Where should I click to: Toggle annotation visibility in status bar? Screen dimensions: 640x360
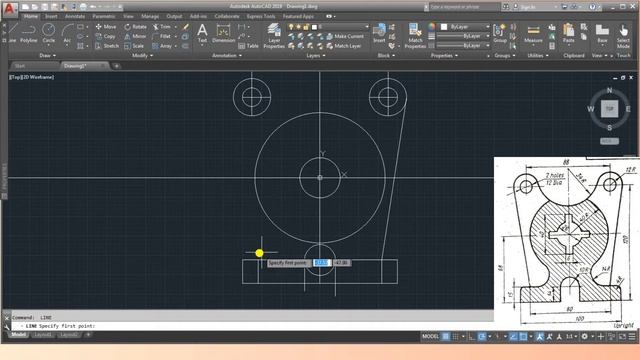click(540, 336)
